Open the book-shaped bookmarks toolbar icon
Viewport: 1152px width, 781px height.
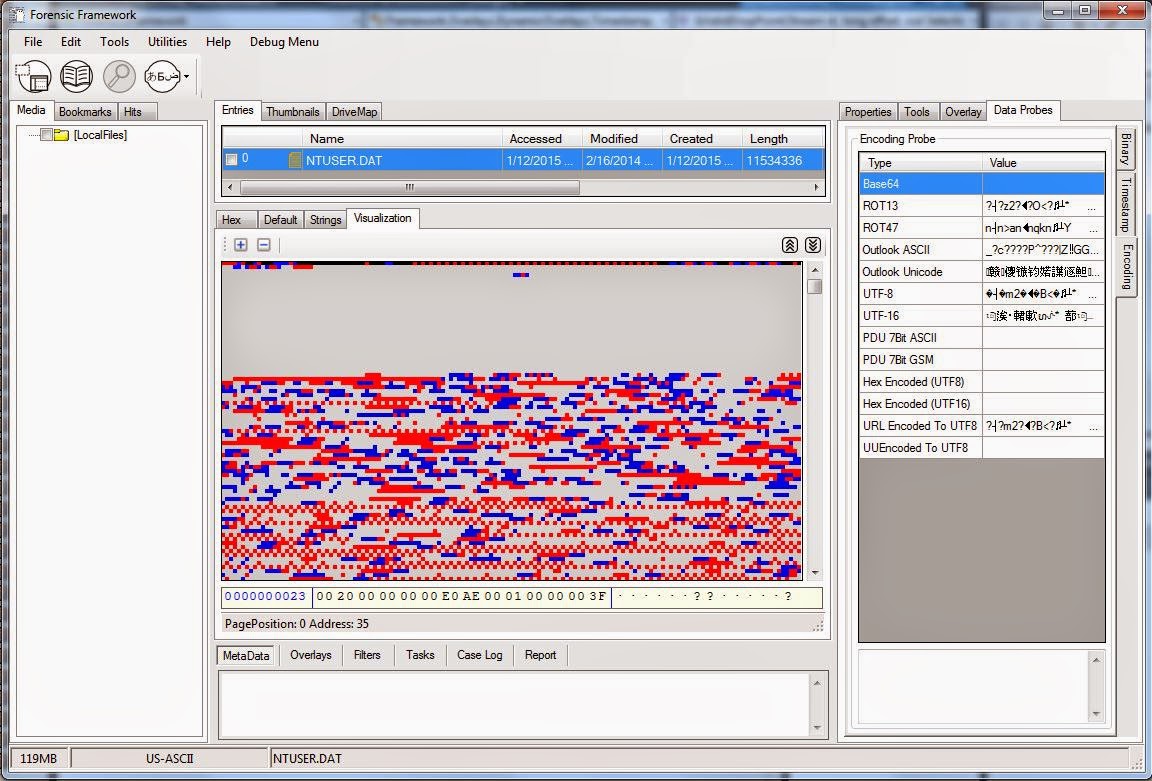(76, 76)
